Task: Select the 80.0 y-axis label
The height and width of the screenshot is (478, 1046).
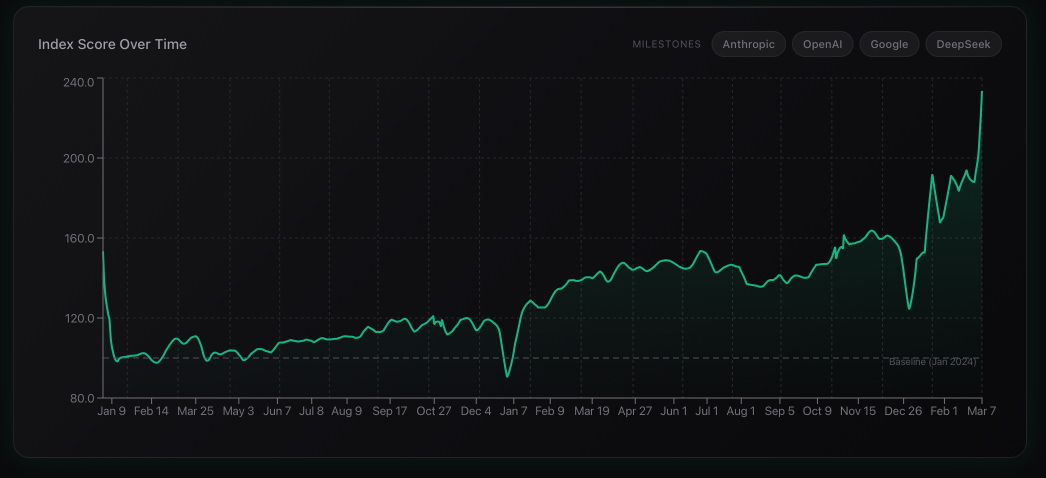Action: click(81, 398)
